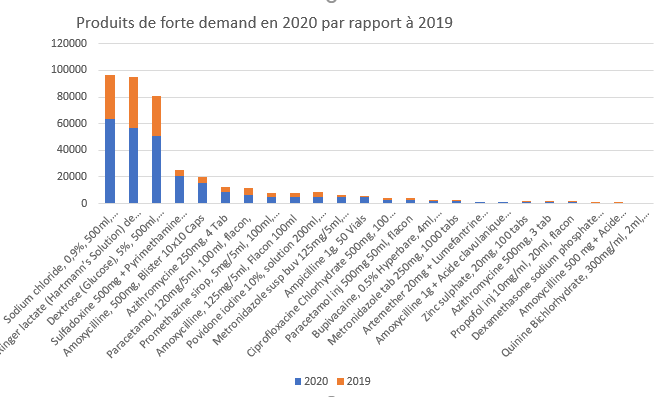Click the Paracetamol 120mg/5ml bar
The height and width of the screenshot is (397, 660).
pos(248,196)
